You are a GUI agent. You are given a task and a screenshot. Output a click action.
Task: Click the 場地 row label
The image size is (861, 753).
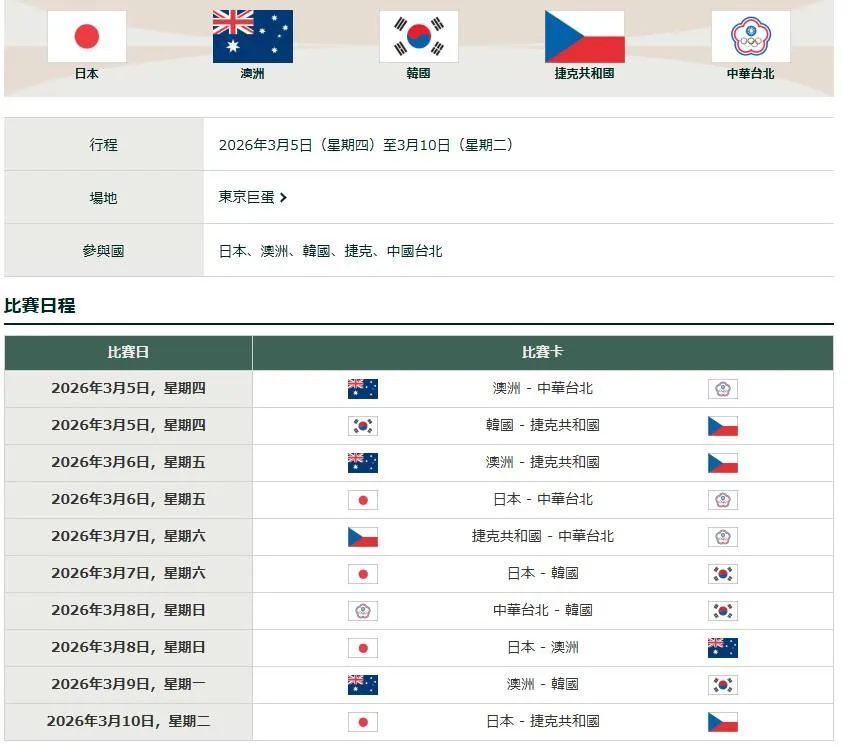[103, 198]
